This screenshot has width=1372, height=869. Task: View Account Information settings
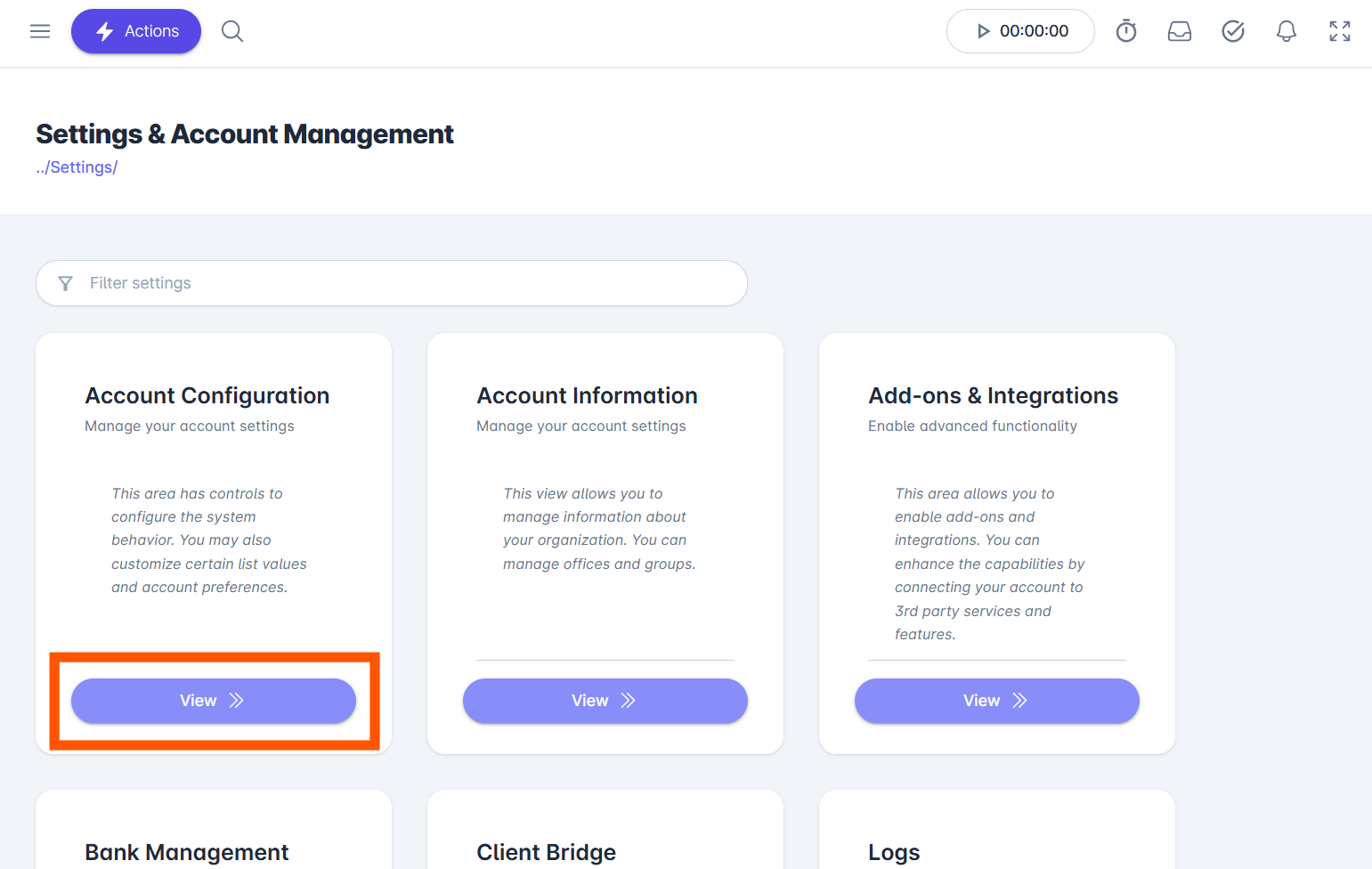(605, 701)
